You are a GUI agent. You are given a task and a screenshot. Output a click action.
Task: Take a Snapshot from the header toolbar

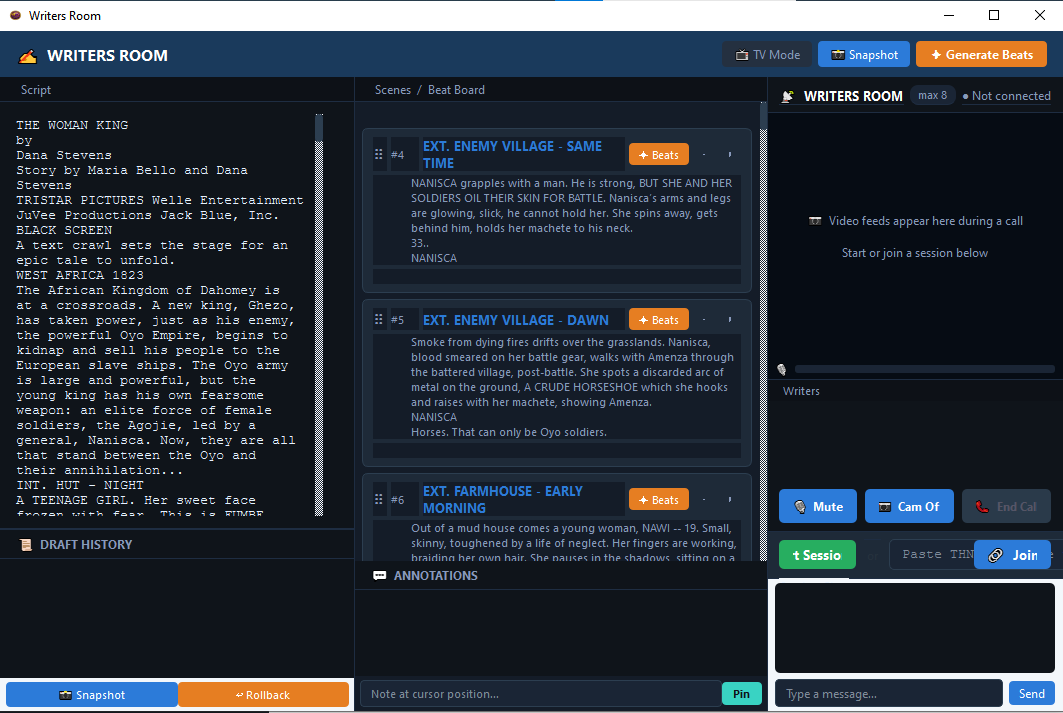(864, 54)
